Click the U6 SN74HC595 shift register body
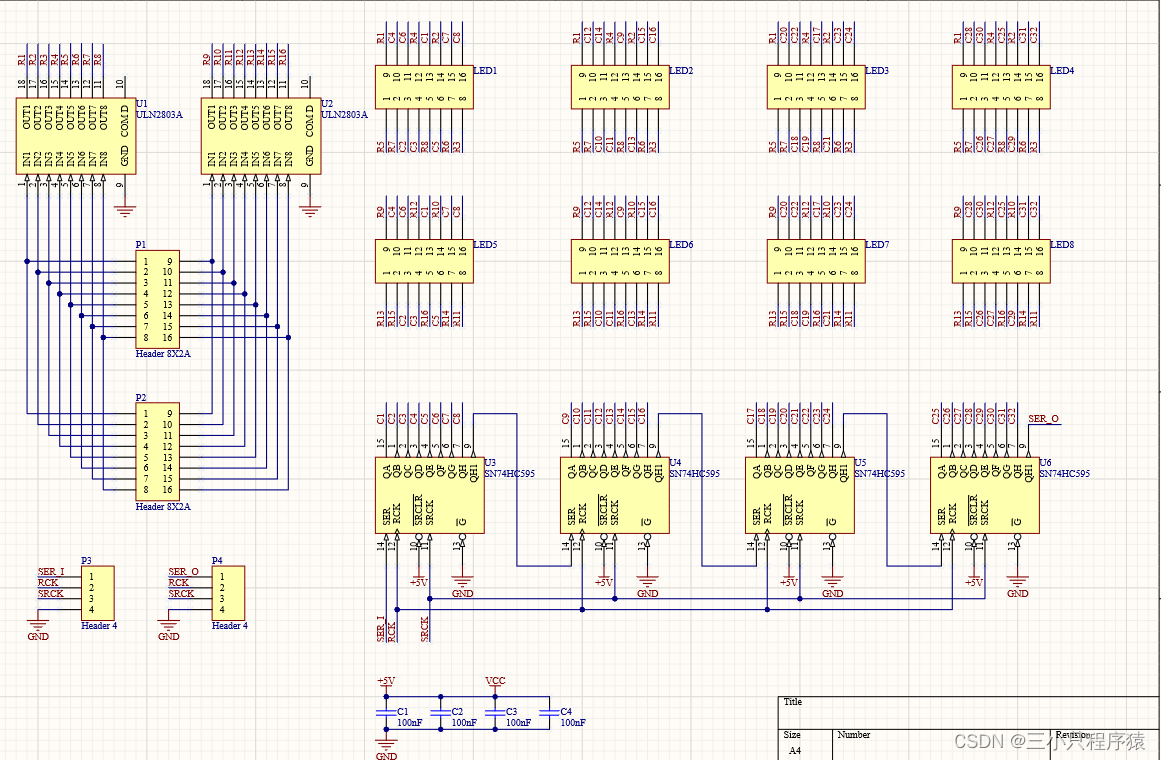The width and height of the screenshot is (1161, 760). (985, 496)
